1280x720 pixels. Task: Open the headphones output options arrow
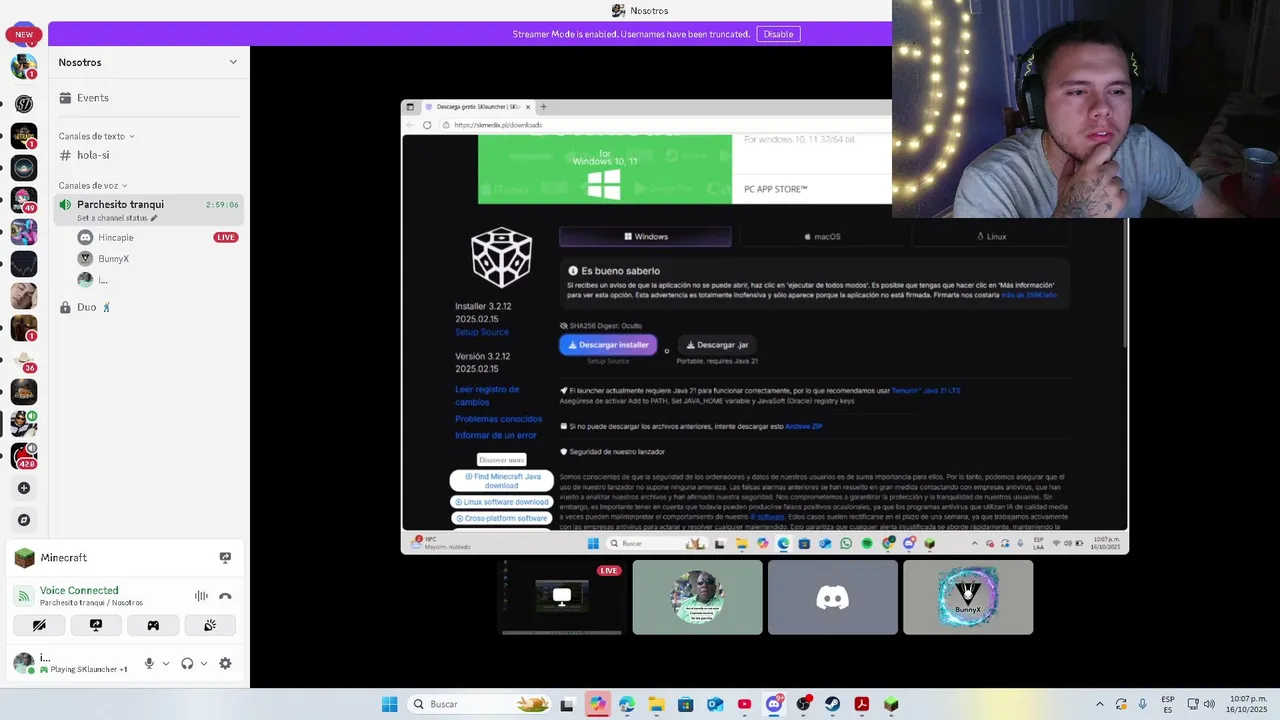(x=204, y=663)
